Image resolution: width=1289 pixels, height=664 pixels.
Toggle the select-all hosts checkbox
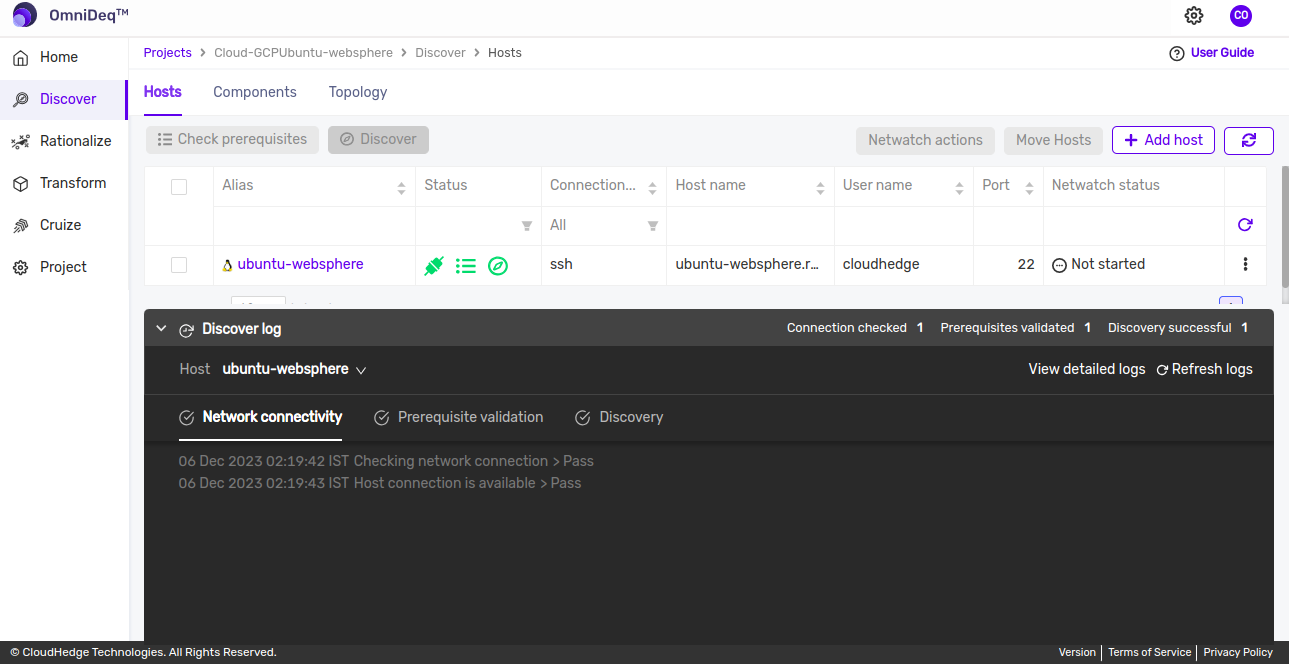click(x=179, y=187)
